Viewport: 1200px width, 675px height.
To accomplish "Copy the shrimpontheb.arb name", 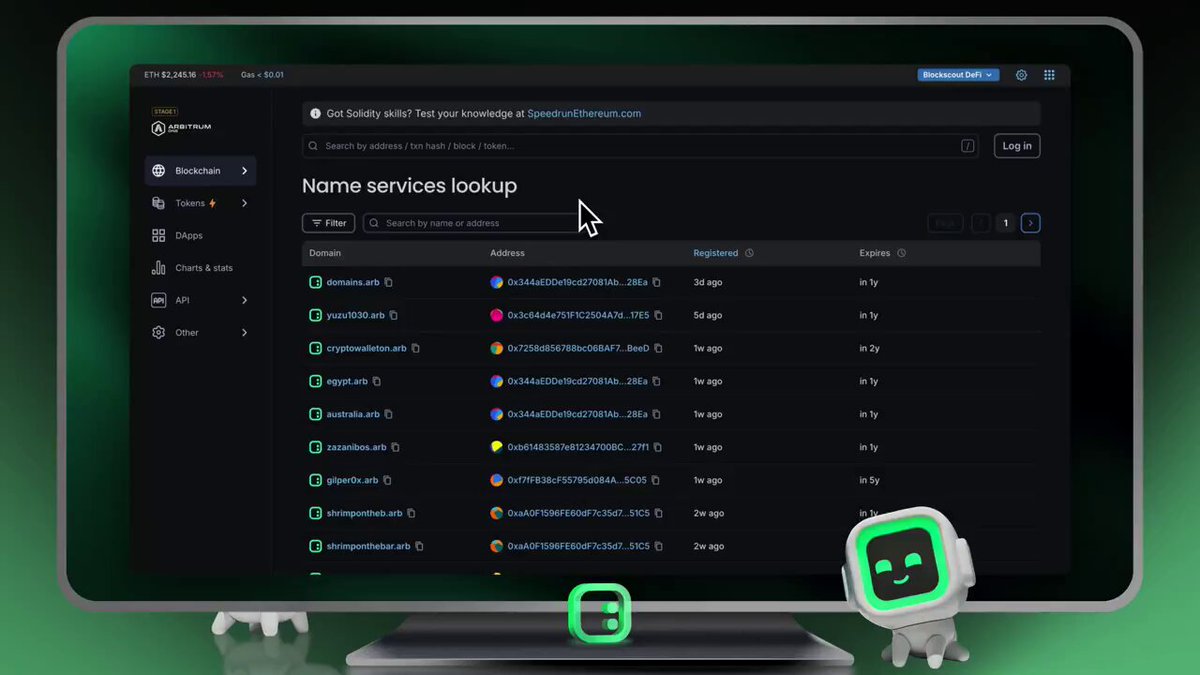I will (411, 513).
